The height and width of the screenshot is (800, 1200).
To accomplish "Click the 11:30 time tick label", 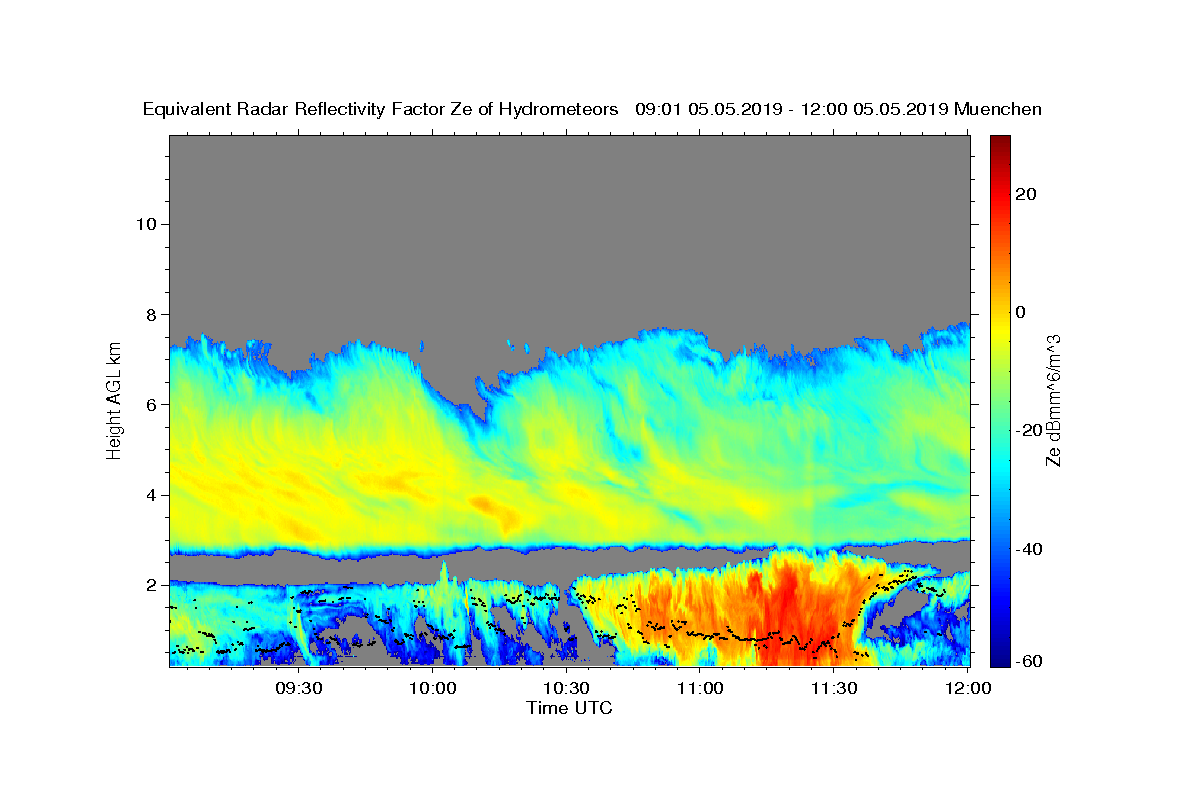I will pyautogui.click(x=833, y=688).
